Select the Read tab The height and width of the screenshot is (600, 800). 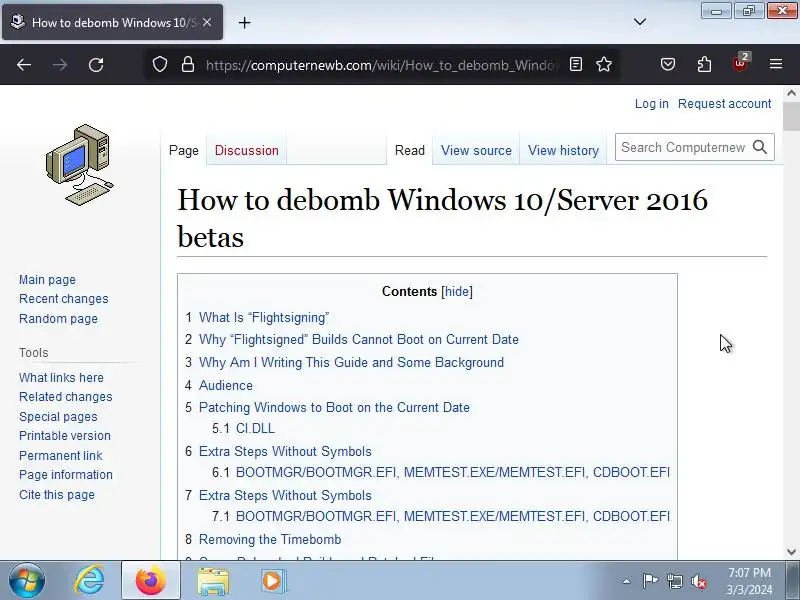click(x=410, y=151)
